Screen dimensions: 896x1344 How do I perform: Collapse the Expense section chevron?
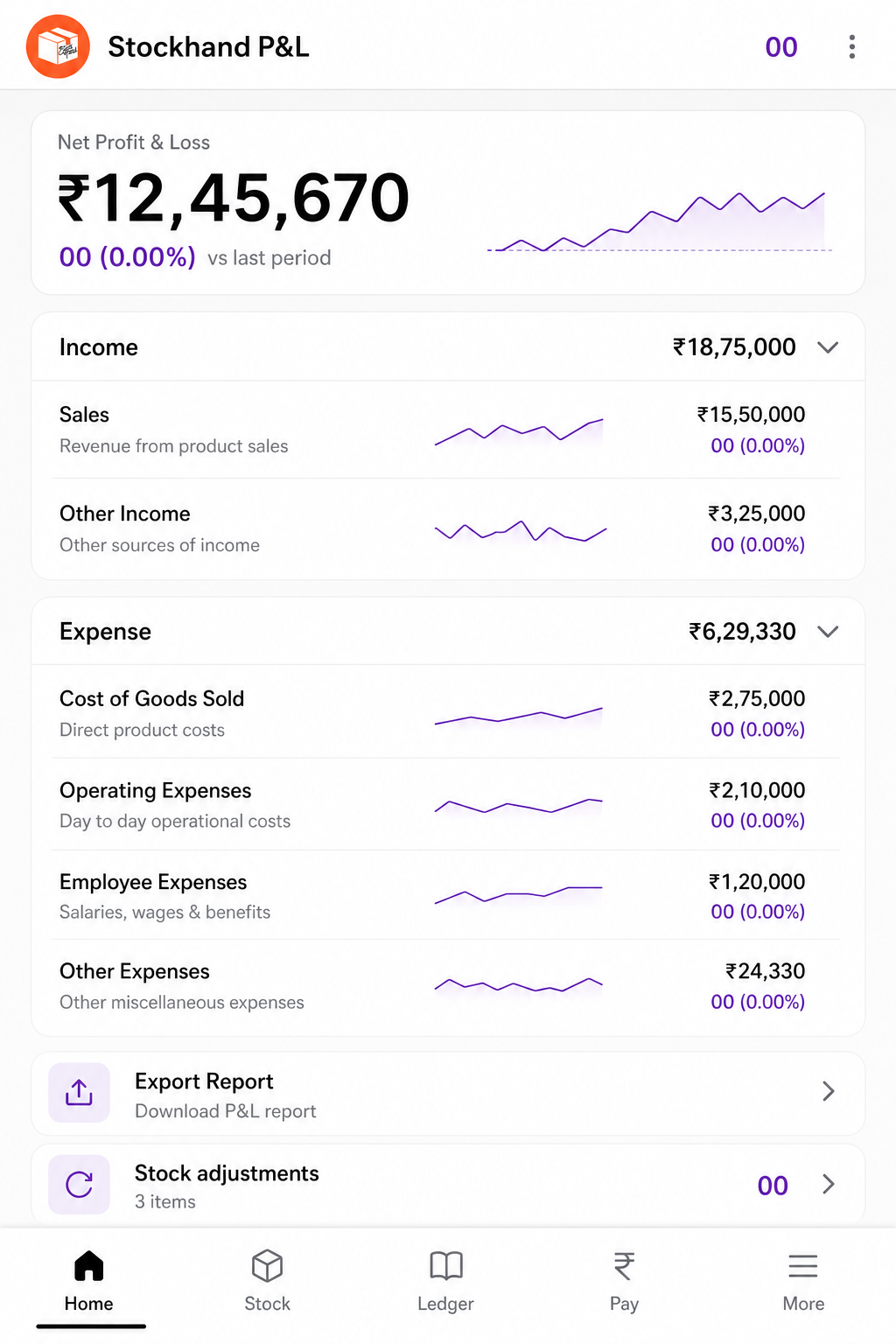click(x=828, y=632)
